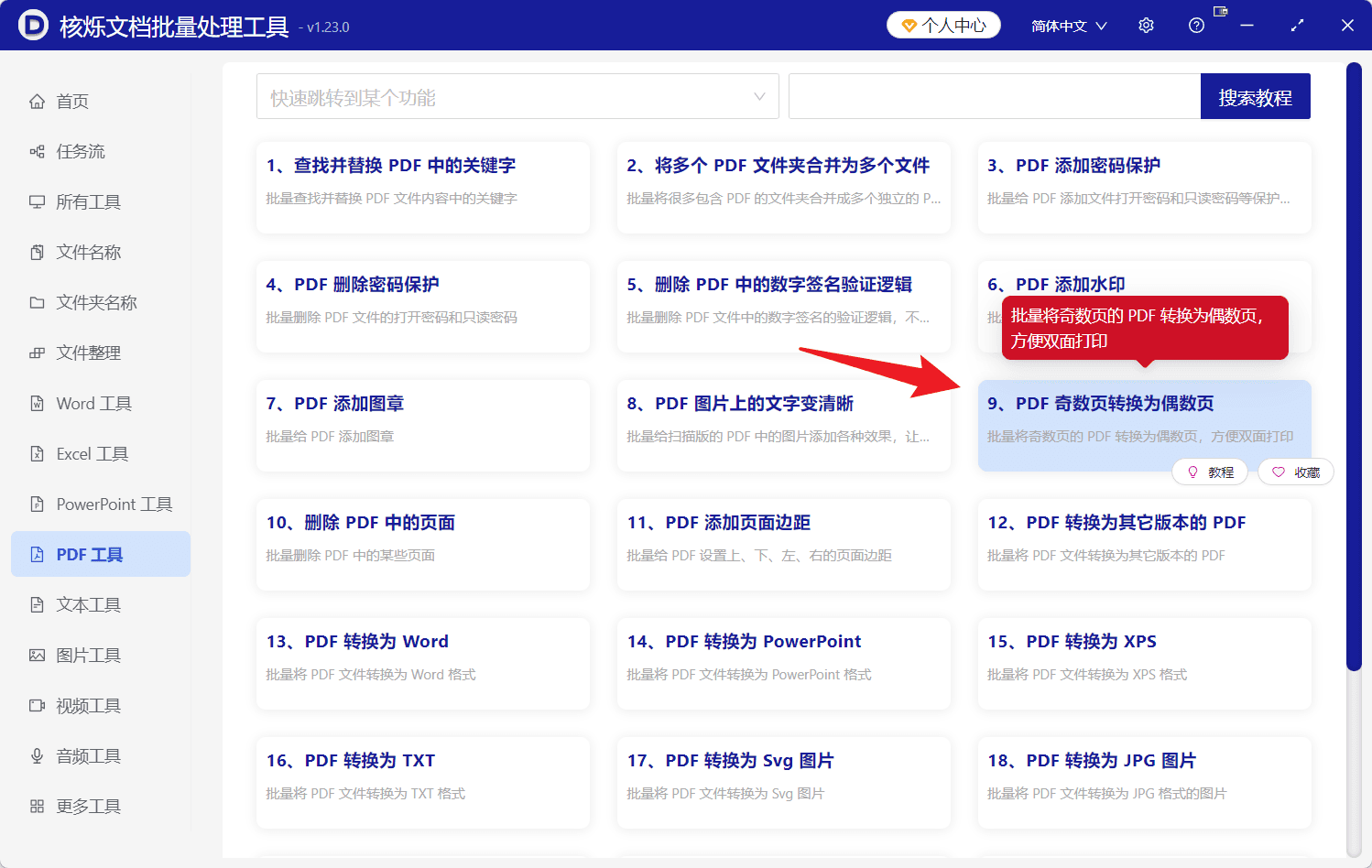Screen dimensions: 1372x868
Task: Click the 图片工具 picture icon
Action: (x=37, y=656)
